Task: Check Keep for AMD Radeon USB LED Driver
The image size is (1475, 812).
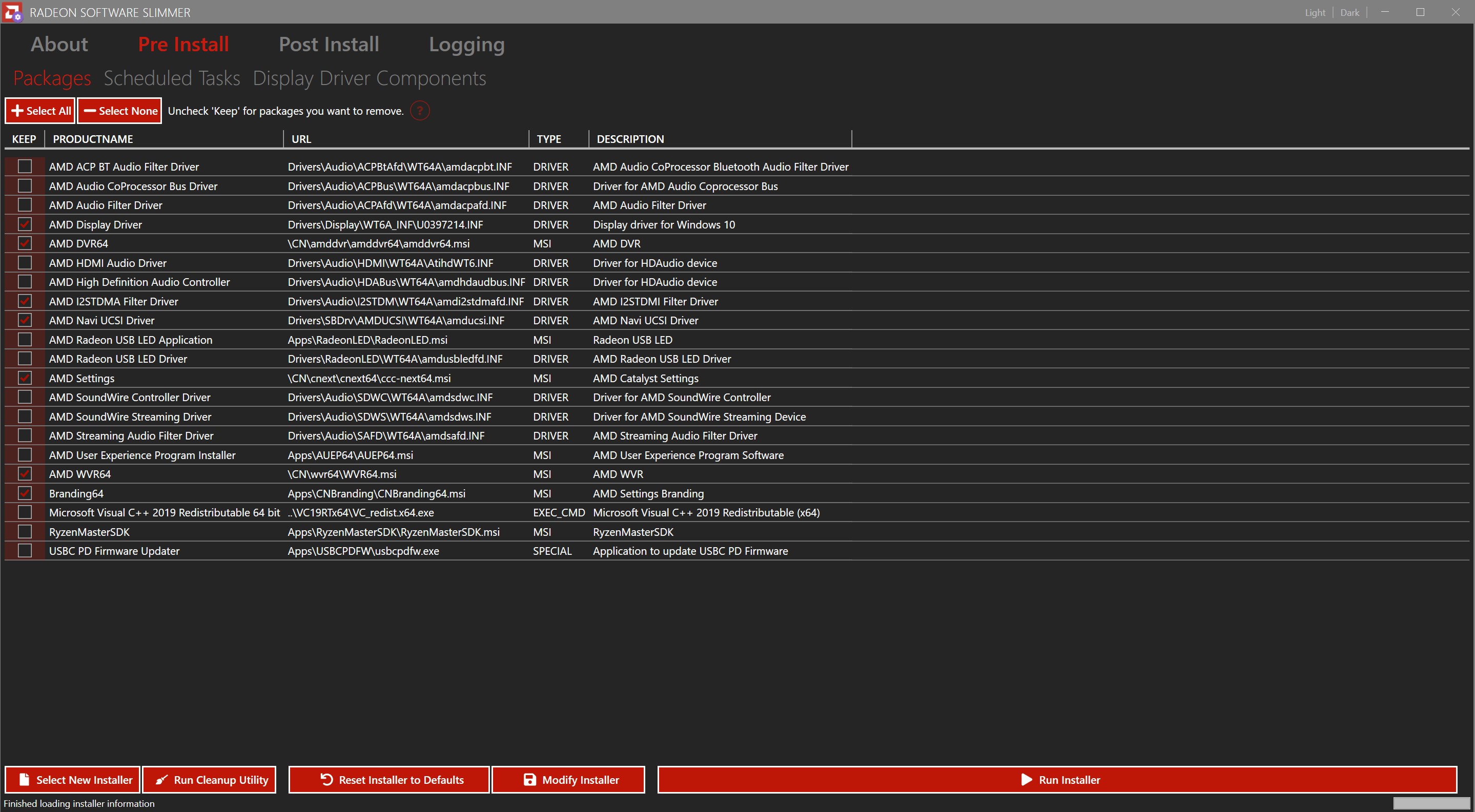Action: point(25,359)
